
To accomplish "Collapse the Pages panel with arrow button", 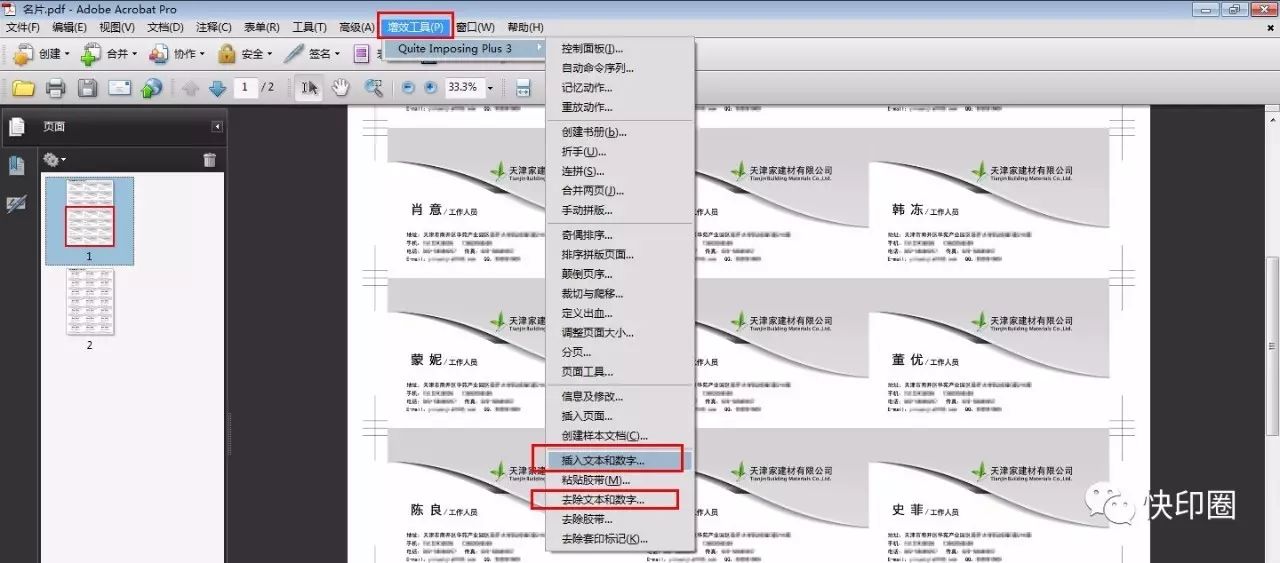I will click(217, 127).
